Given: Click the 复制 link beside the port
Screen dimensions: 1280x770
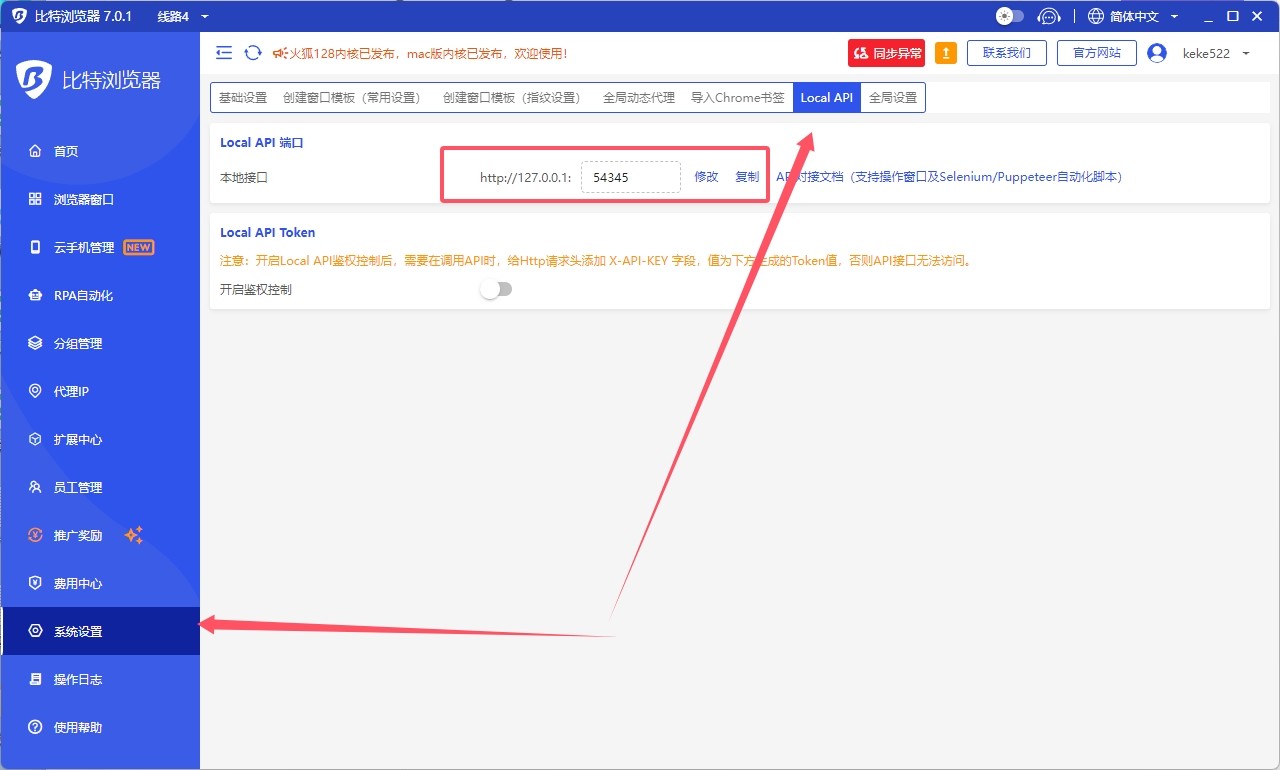Looking at the screenshot, I should point(747,176).
